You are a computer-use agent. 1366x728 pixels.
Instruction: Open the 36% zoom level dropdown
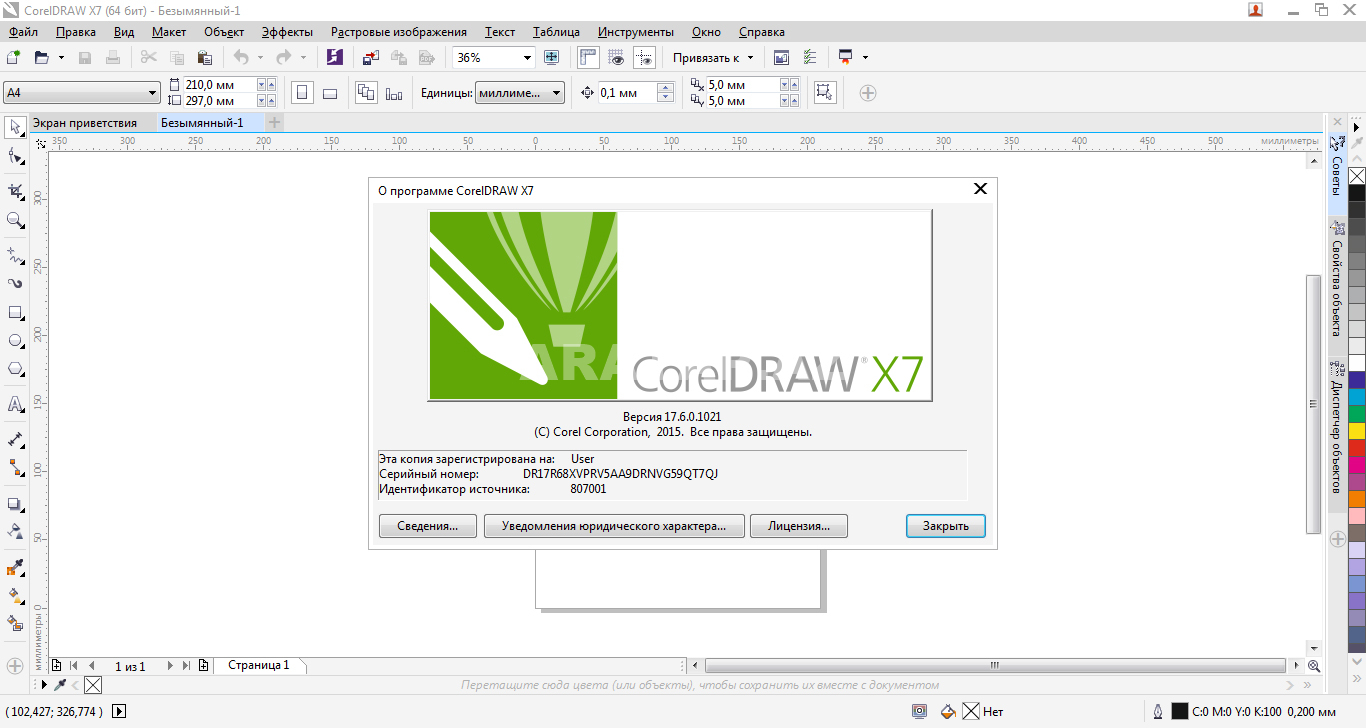point(528,57)
